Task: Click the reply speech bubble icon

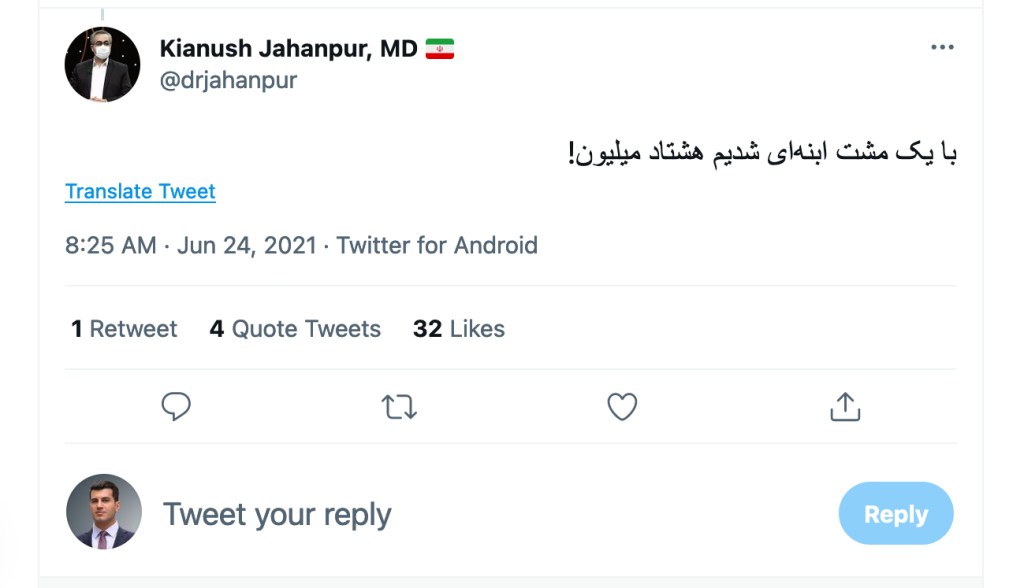Action: pyautogui.click(x=176, y=406)
